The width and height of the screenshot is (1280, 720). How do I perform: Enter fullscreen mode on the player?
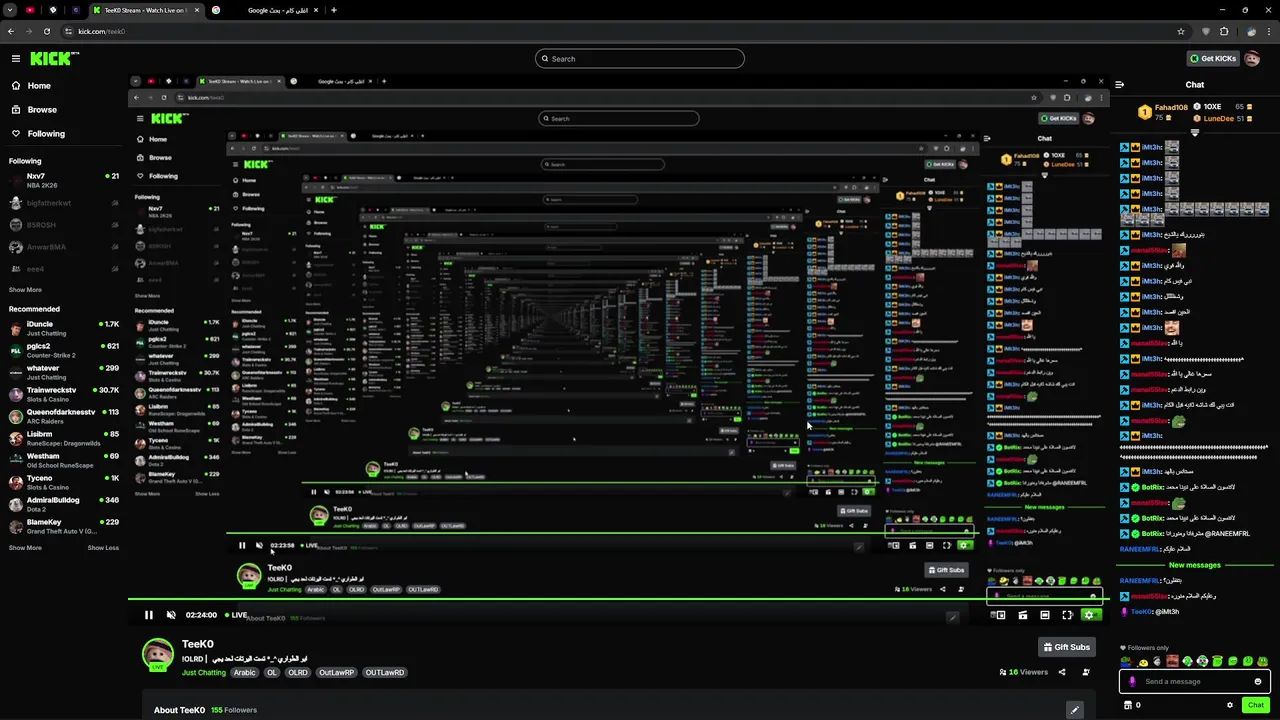(1067, 615)
